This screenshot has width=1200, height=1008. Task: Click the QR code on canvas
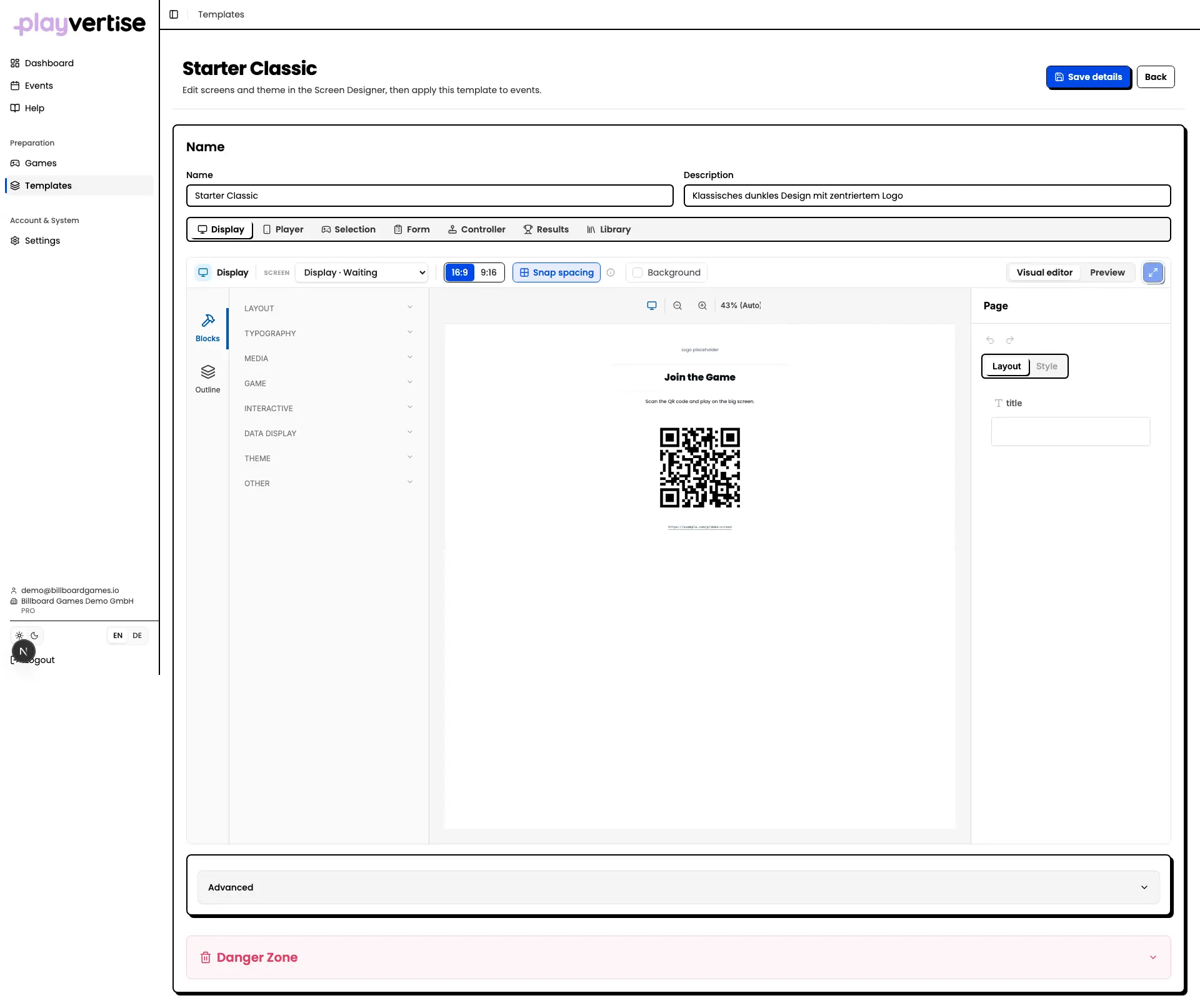pyautogui.click(x=700, y=467)
